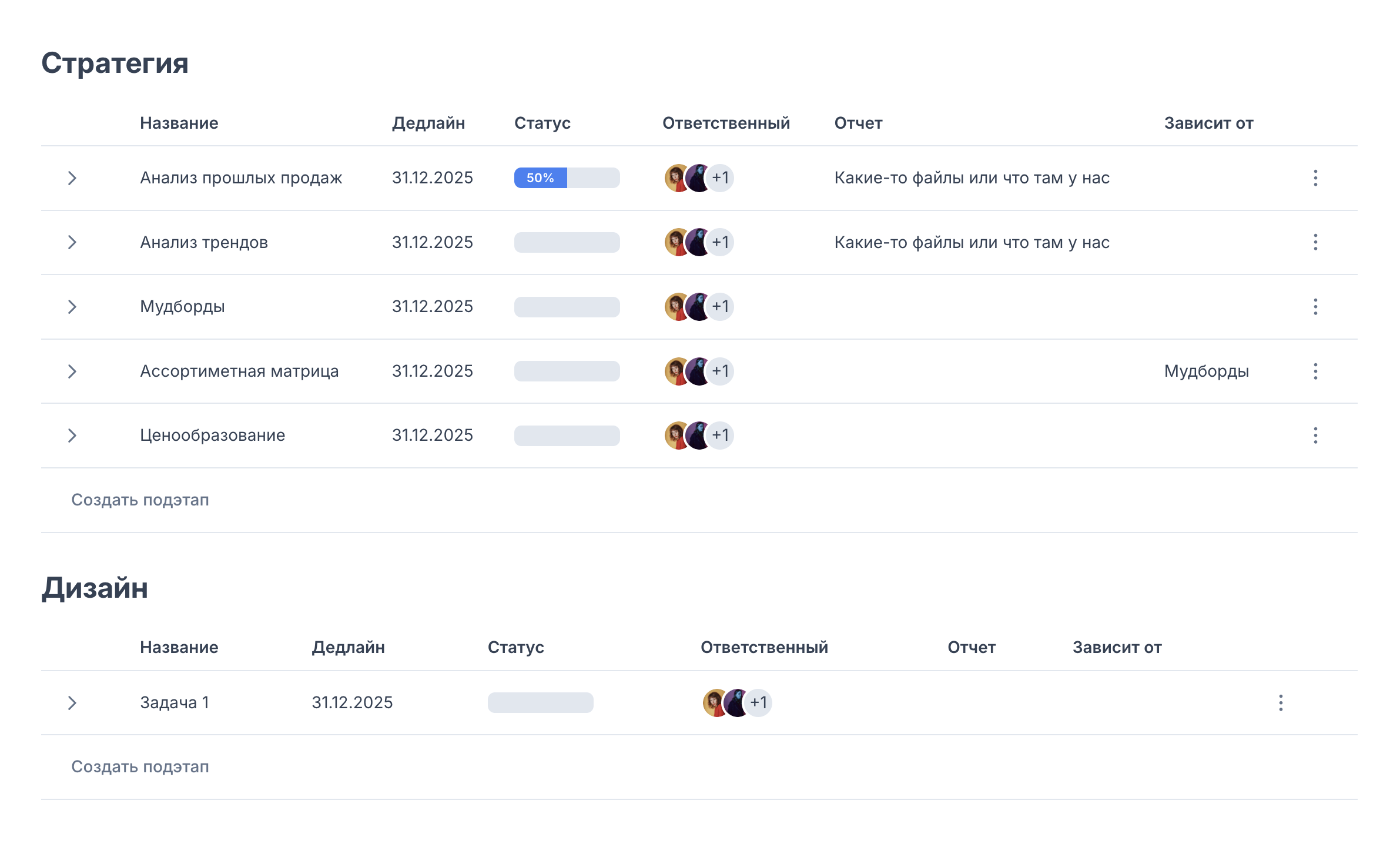
Task: Click empty status bar of Анализ трендов
Action: [x=567, y=242]
